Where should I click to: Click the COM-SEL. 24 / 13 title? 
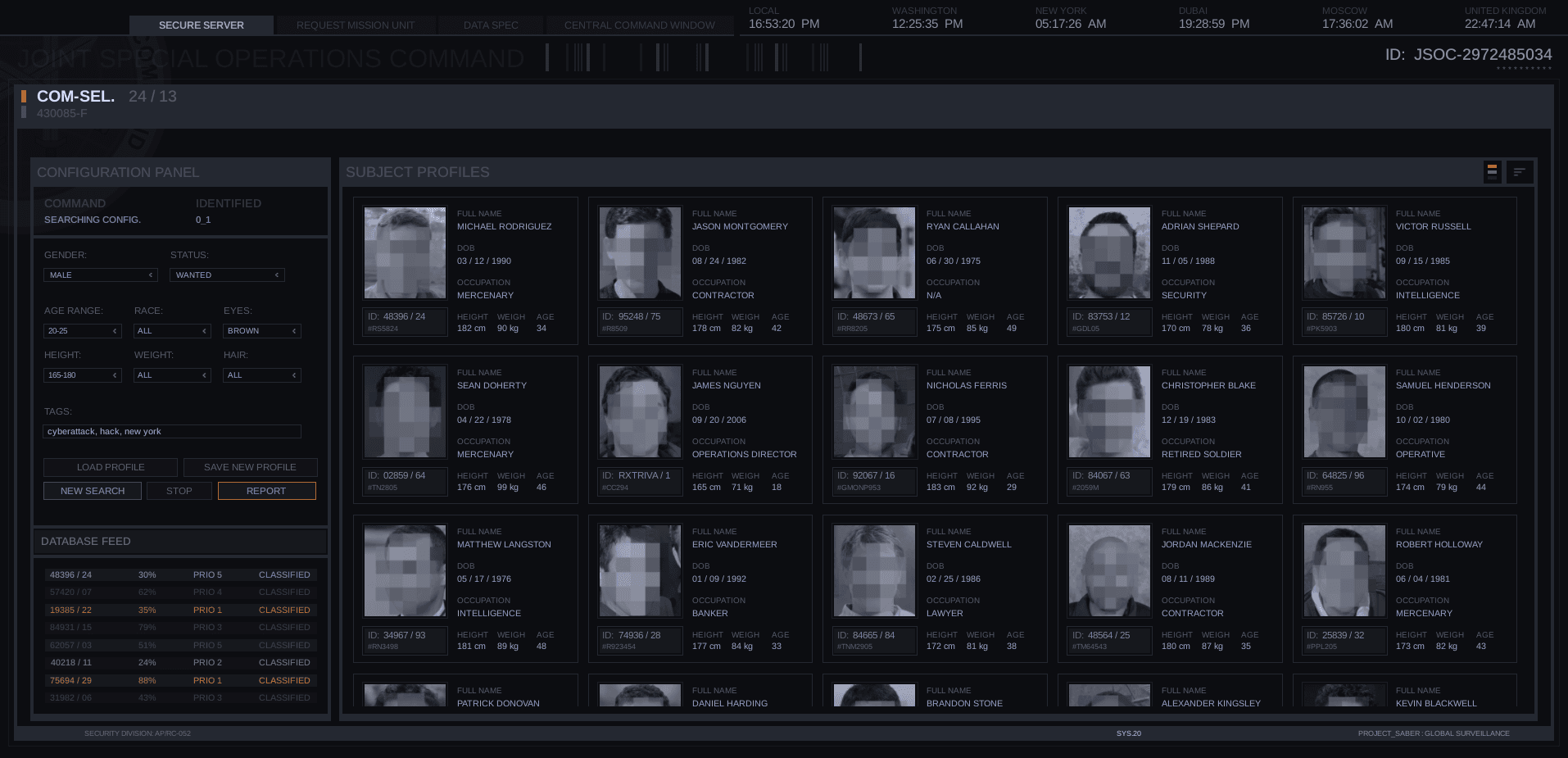[106, 96]
